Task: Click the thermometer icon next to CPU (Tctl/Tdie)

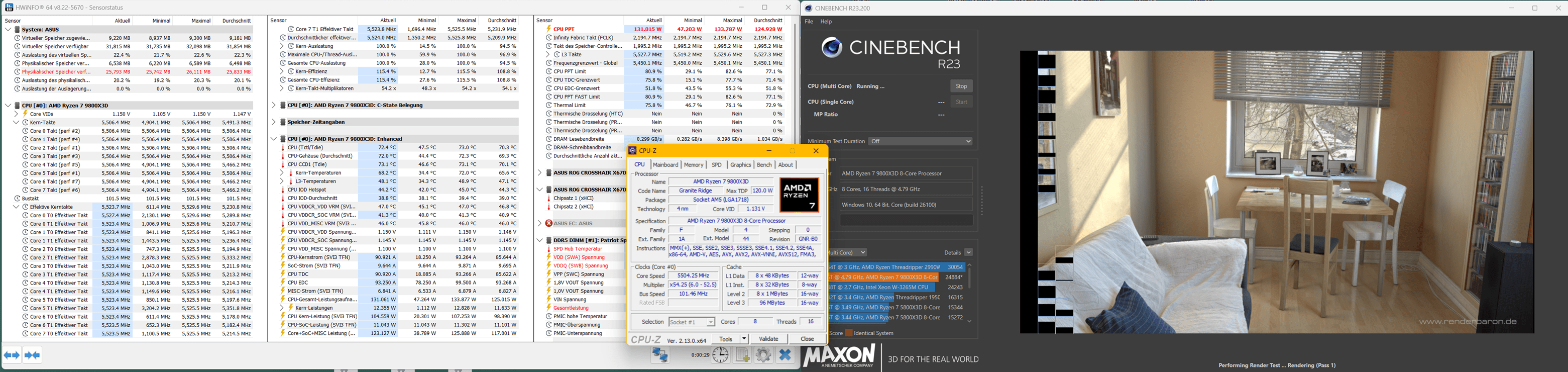Action: click(x=282, y=147)
